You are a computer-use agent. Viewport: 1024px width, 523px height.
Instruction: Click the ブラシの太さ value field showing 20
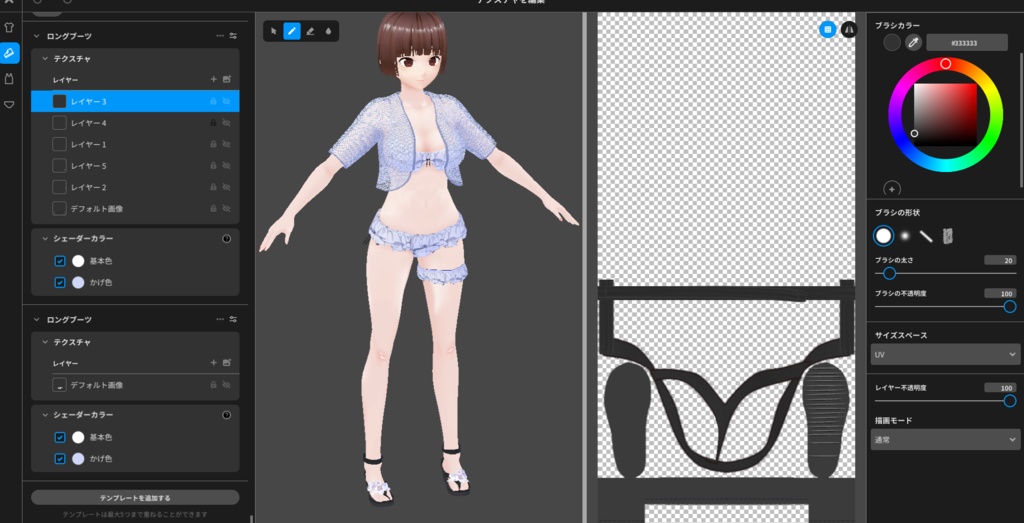pyautogui.click(x=1000, y=260)
